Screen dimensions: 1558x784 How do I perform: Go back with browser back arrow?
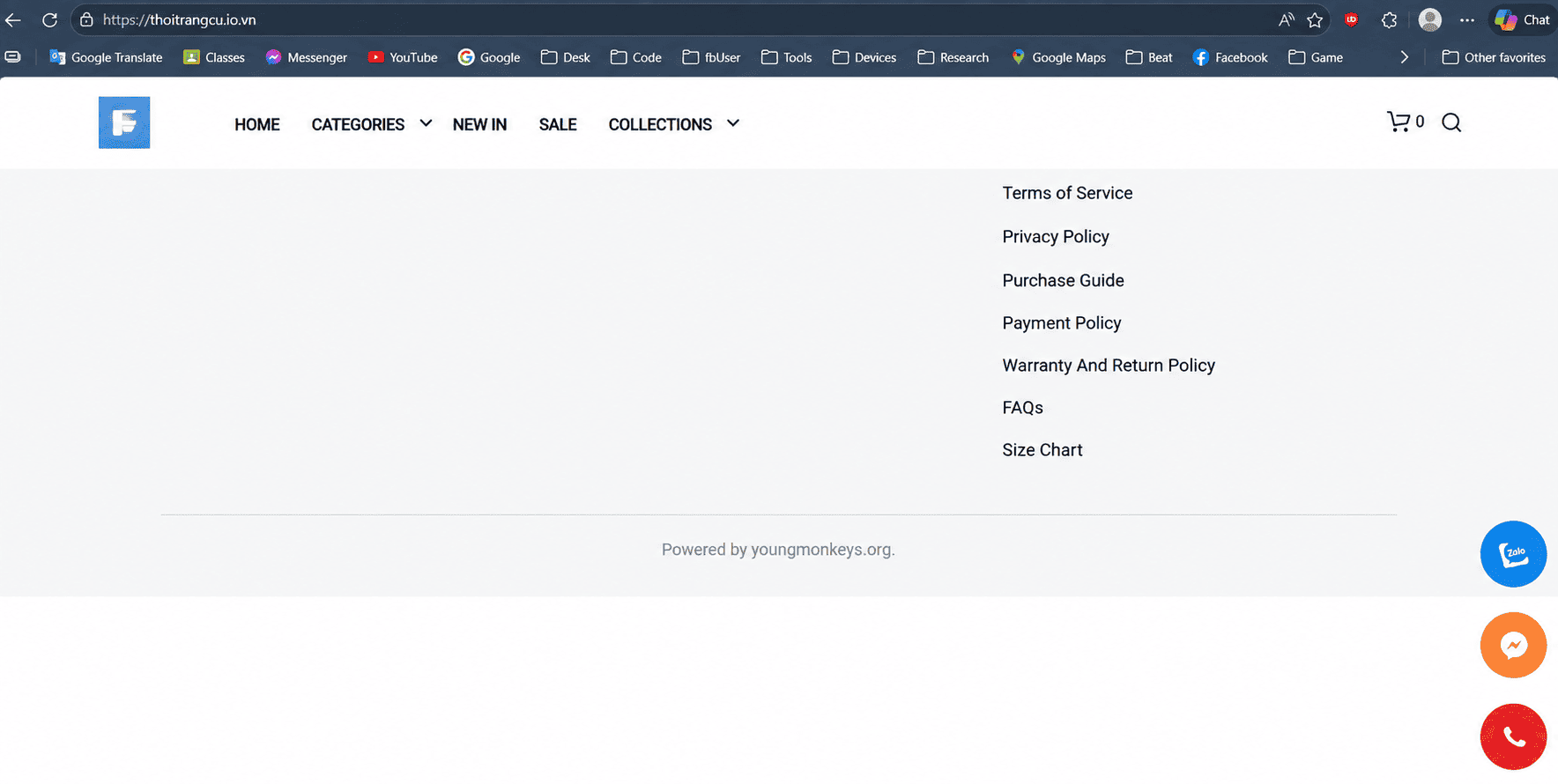13,19
